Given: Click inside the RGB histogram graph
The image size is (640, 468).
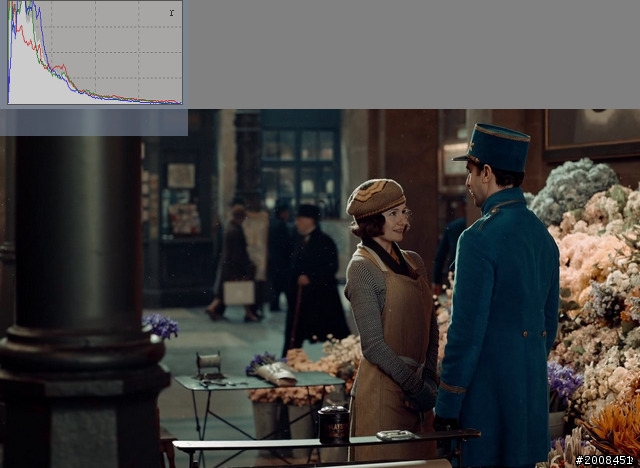Looking at the screenshot, I should [x=95, y=52].
